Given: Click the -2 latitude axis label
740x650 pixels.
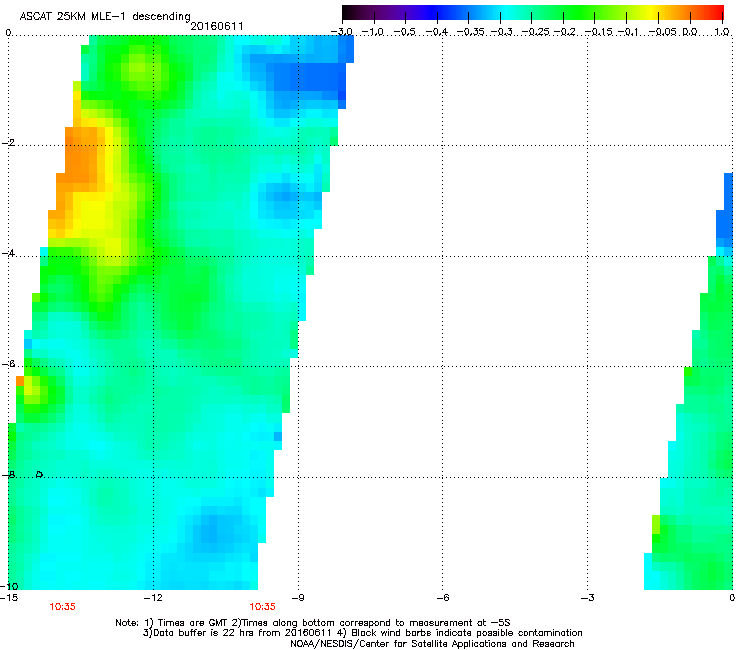Looking at the screenshot, I should point(8,143).
